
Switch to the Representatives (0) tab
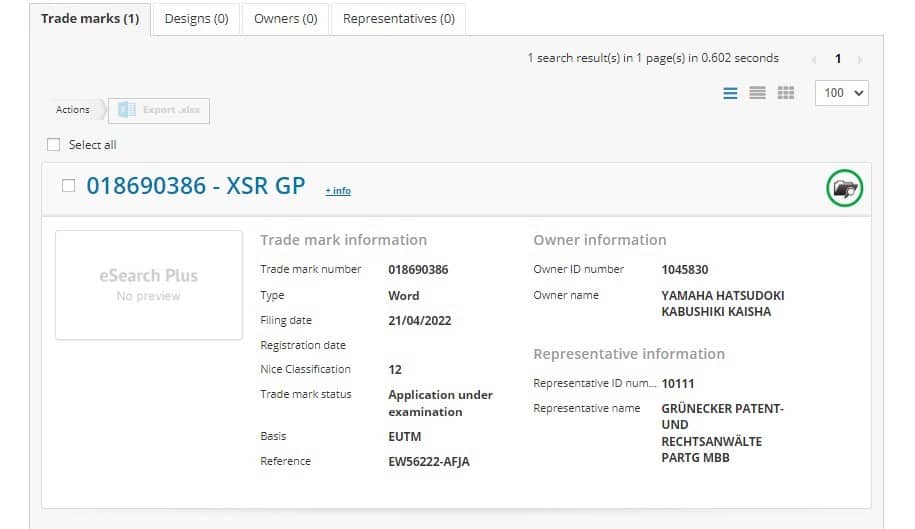(x=399, y=19)
